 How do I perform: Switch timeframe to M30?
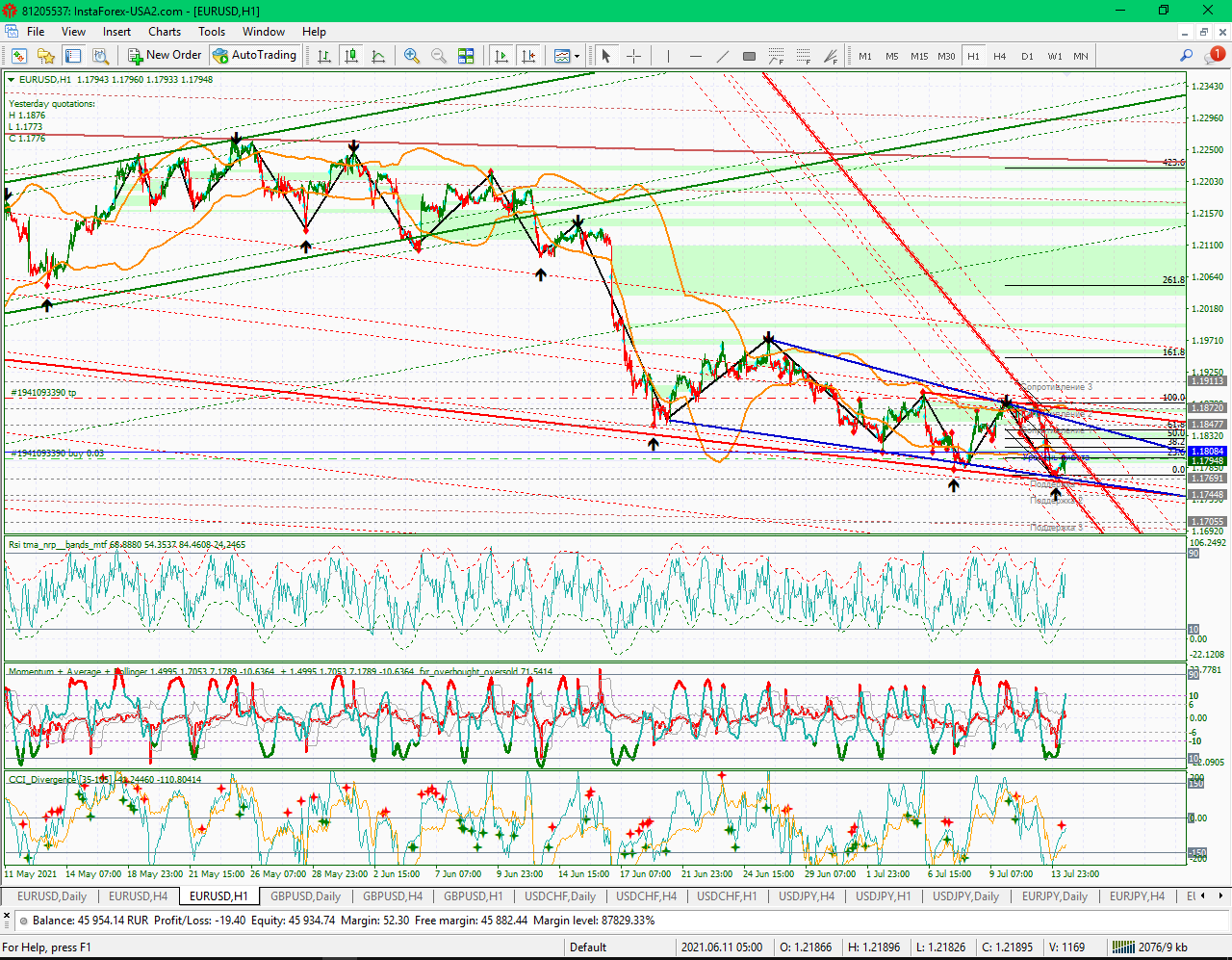pos(946,56)
